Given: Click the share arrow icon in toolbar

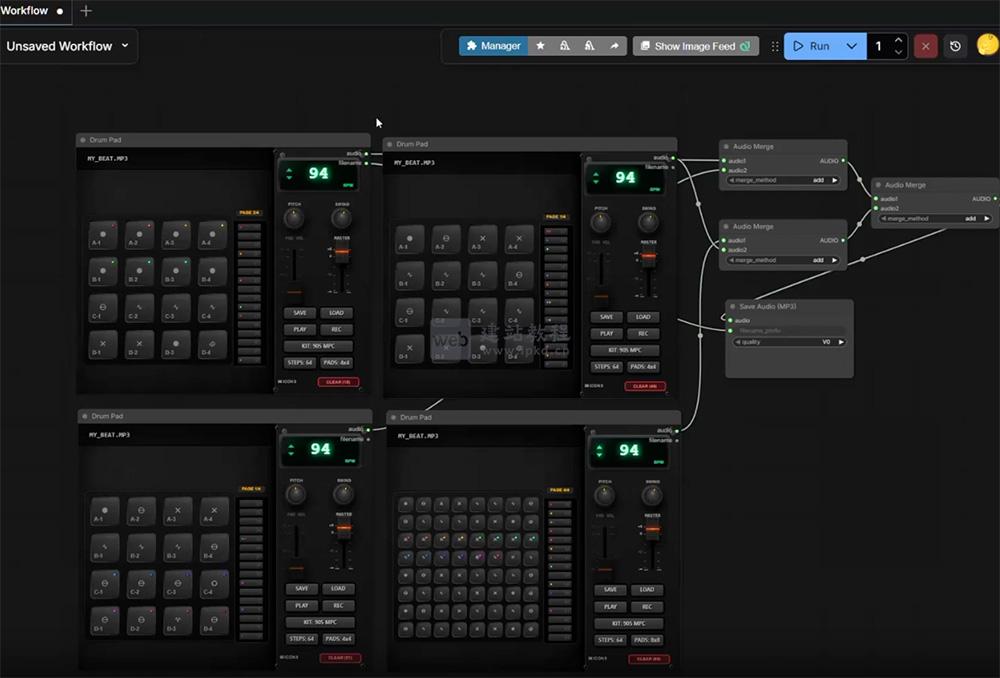Looking at the screenshot, I should pyautogui.click(x=614, y=46).
